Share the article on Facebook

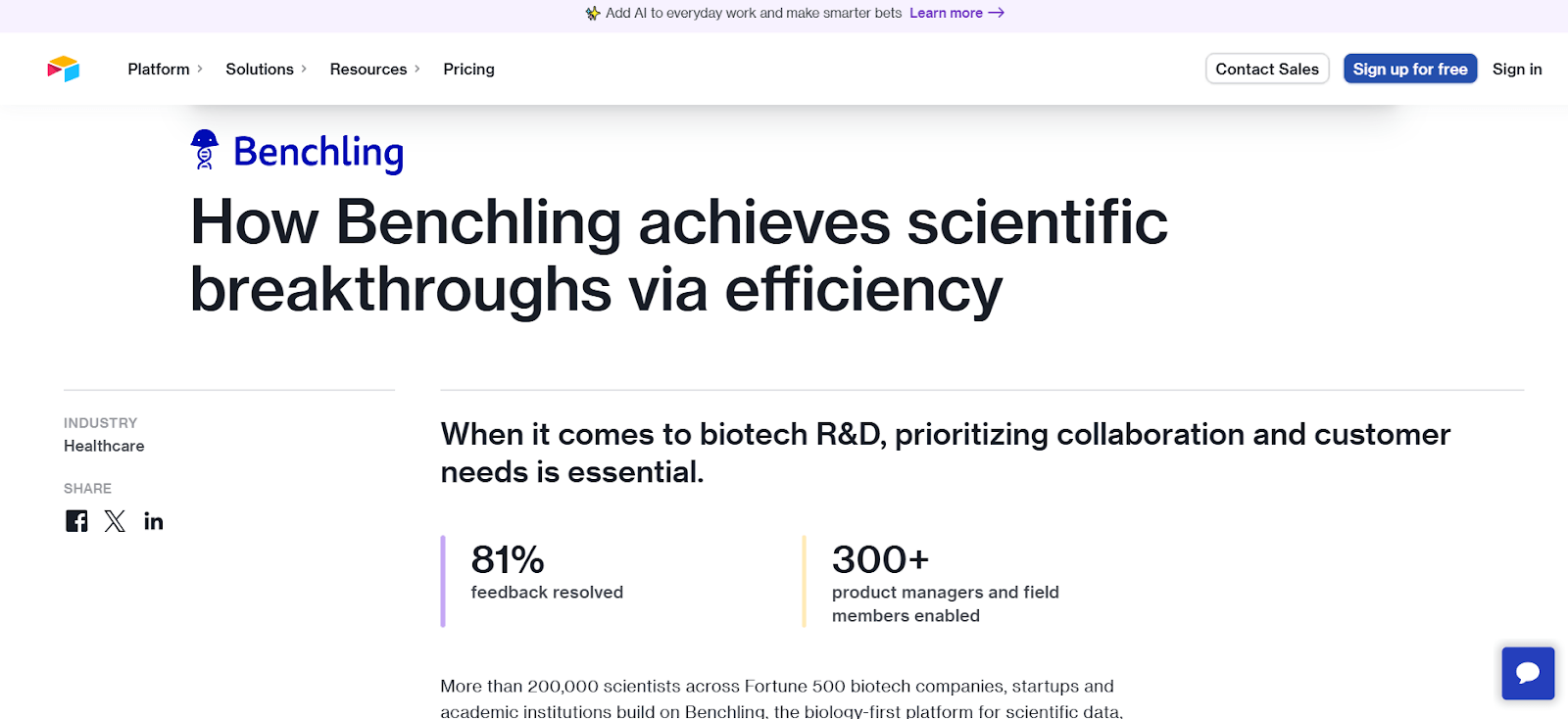click(75, 521)
